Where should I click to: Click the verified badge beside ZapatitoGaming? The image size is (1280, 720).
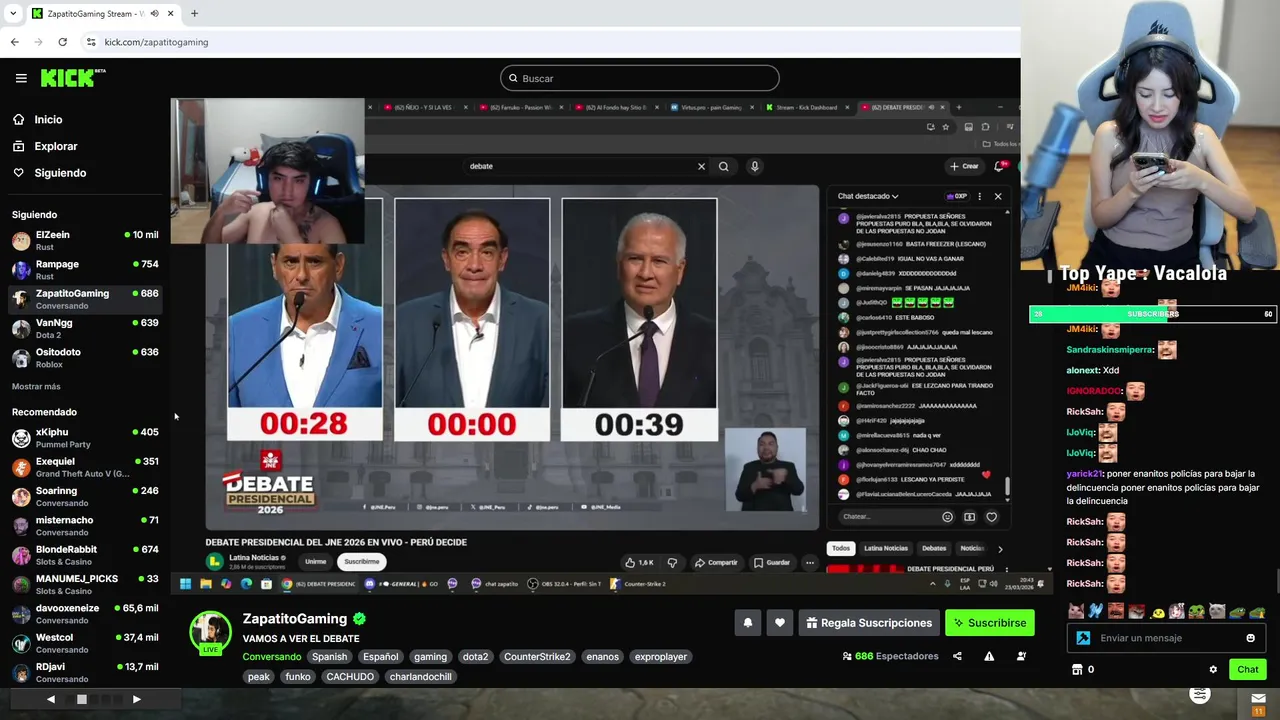[x=359, y=619]
